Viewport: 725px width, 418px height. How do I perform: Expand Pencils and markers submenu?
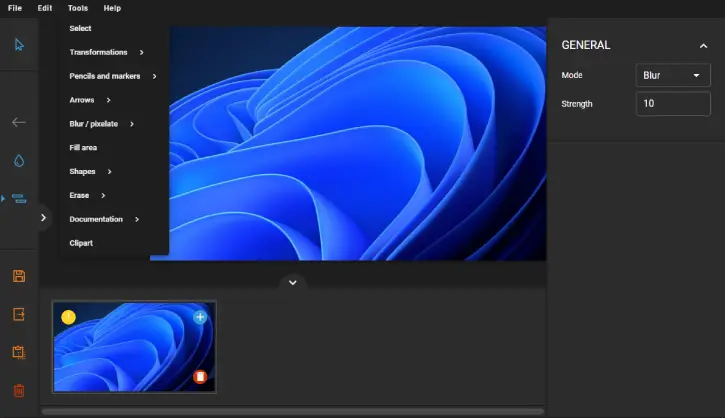(x=113, y=76)
